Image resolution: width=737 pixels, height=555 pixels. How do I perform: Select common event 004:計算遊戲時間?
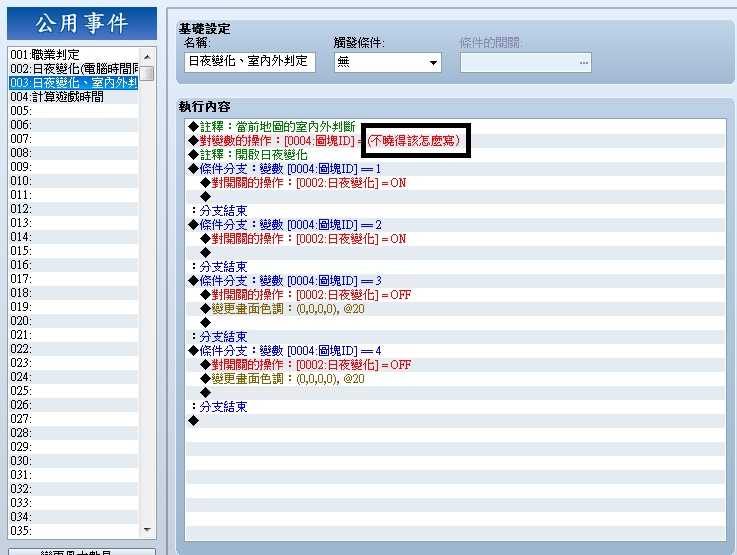(74, 97)
